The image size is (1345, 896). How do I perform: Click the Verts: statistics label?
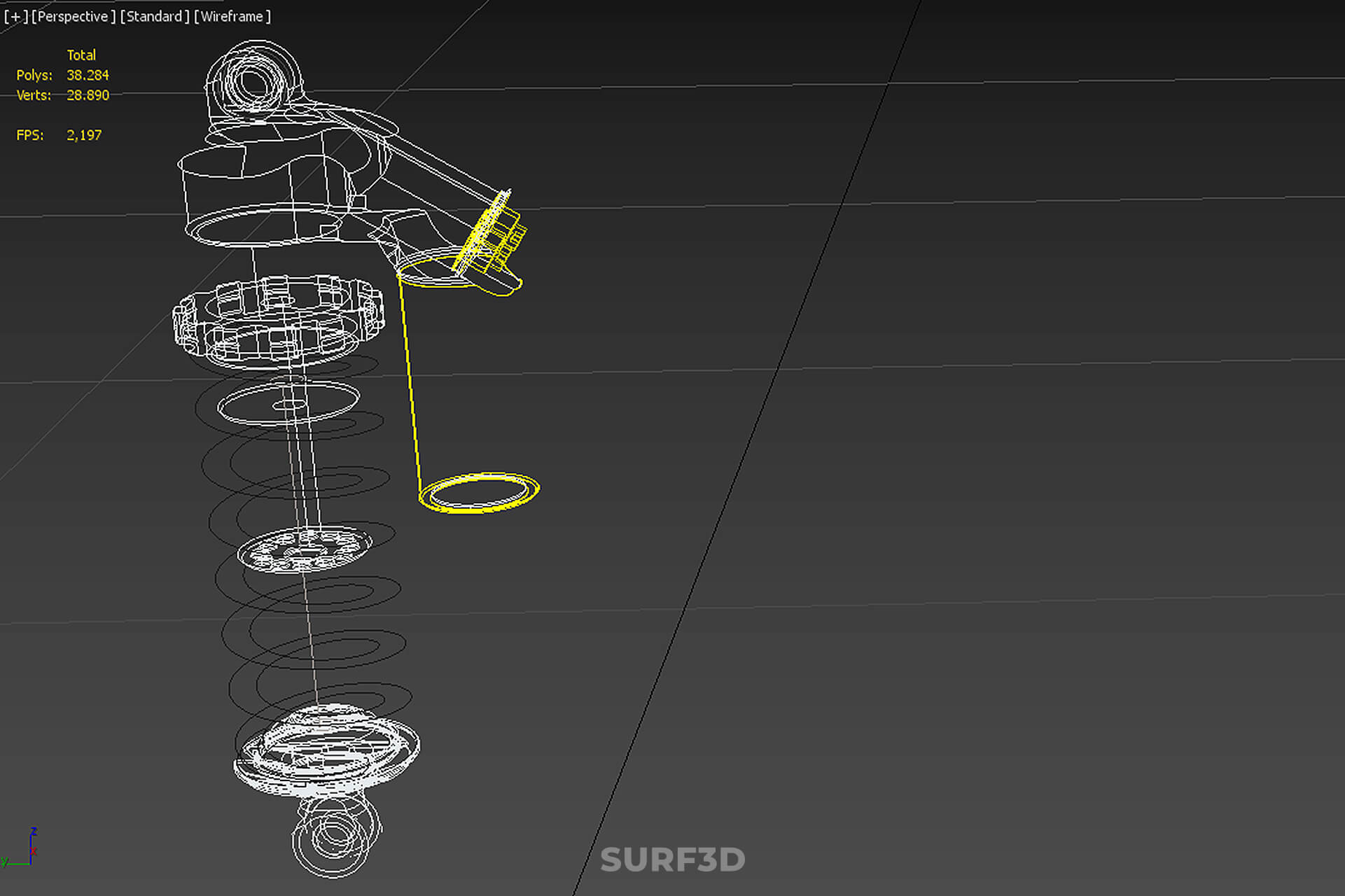tap(34, 95)
